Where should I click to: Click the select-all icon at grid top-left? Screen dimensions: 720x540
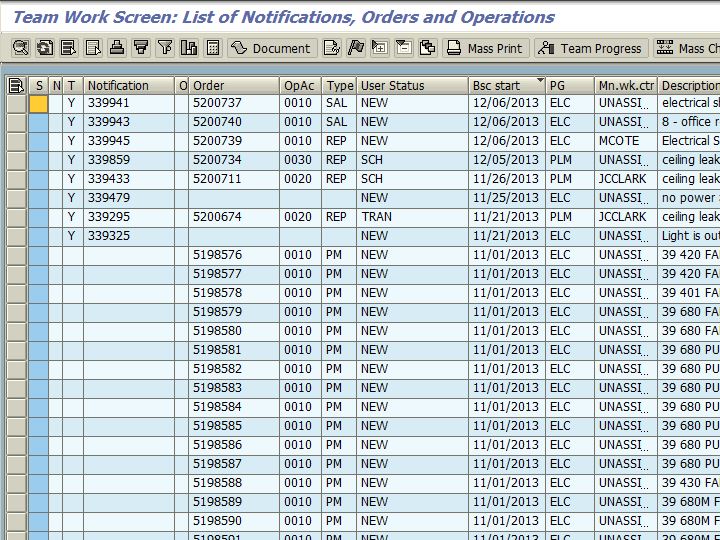click(16, 86)
